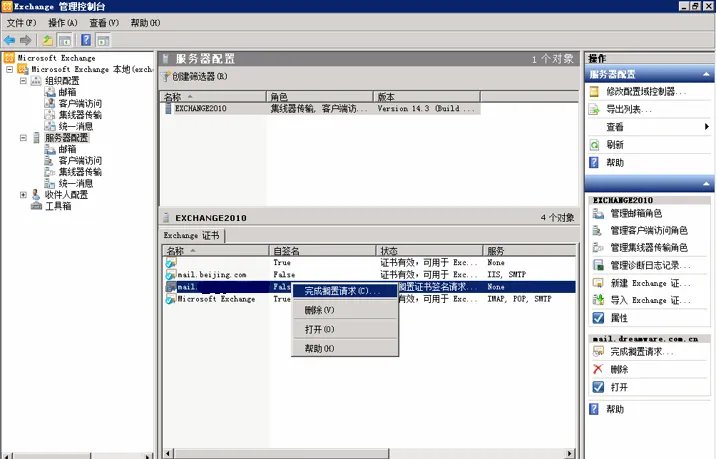Viewport: 717px width, 459px height.
Task: Click 属性 action under EXCHANGE2010
Action: (x=619, y=318)
